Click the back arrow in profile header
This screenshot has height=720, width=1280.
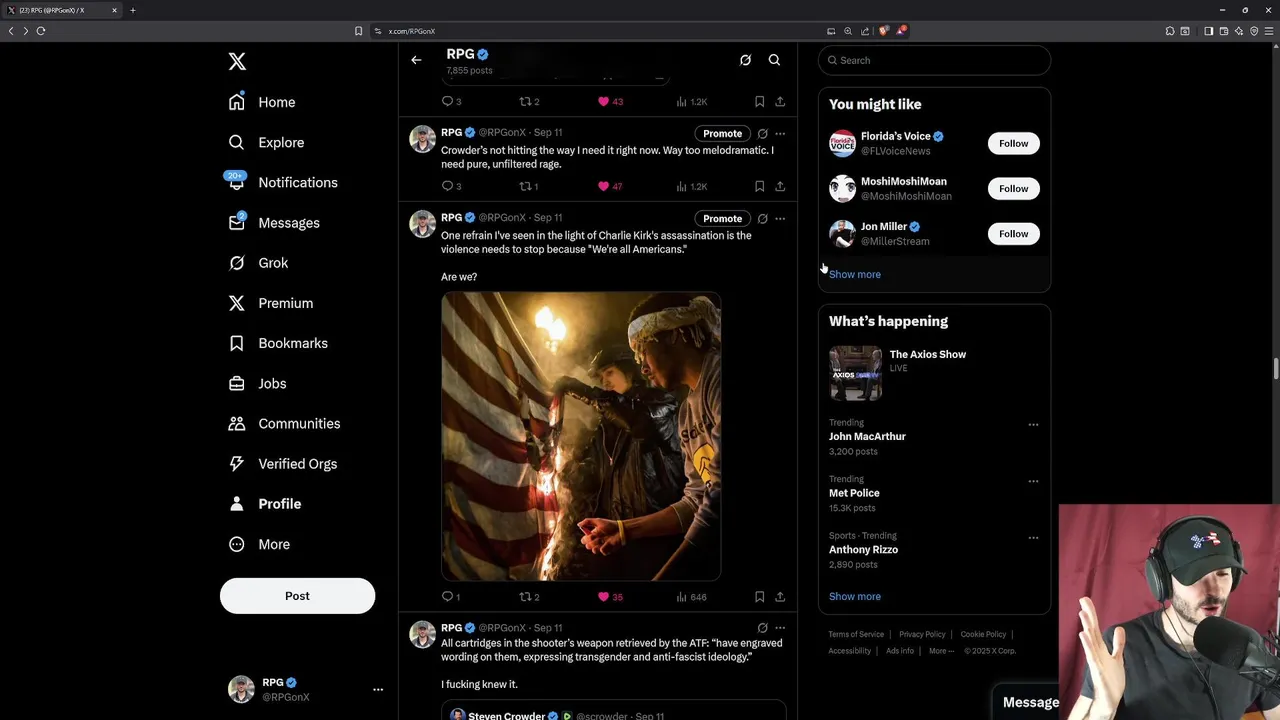(x=416, y=60)
